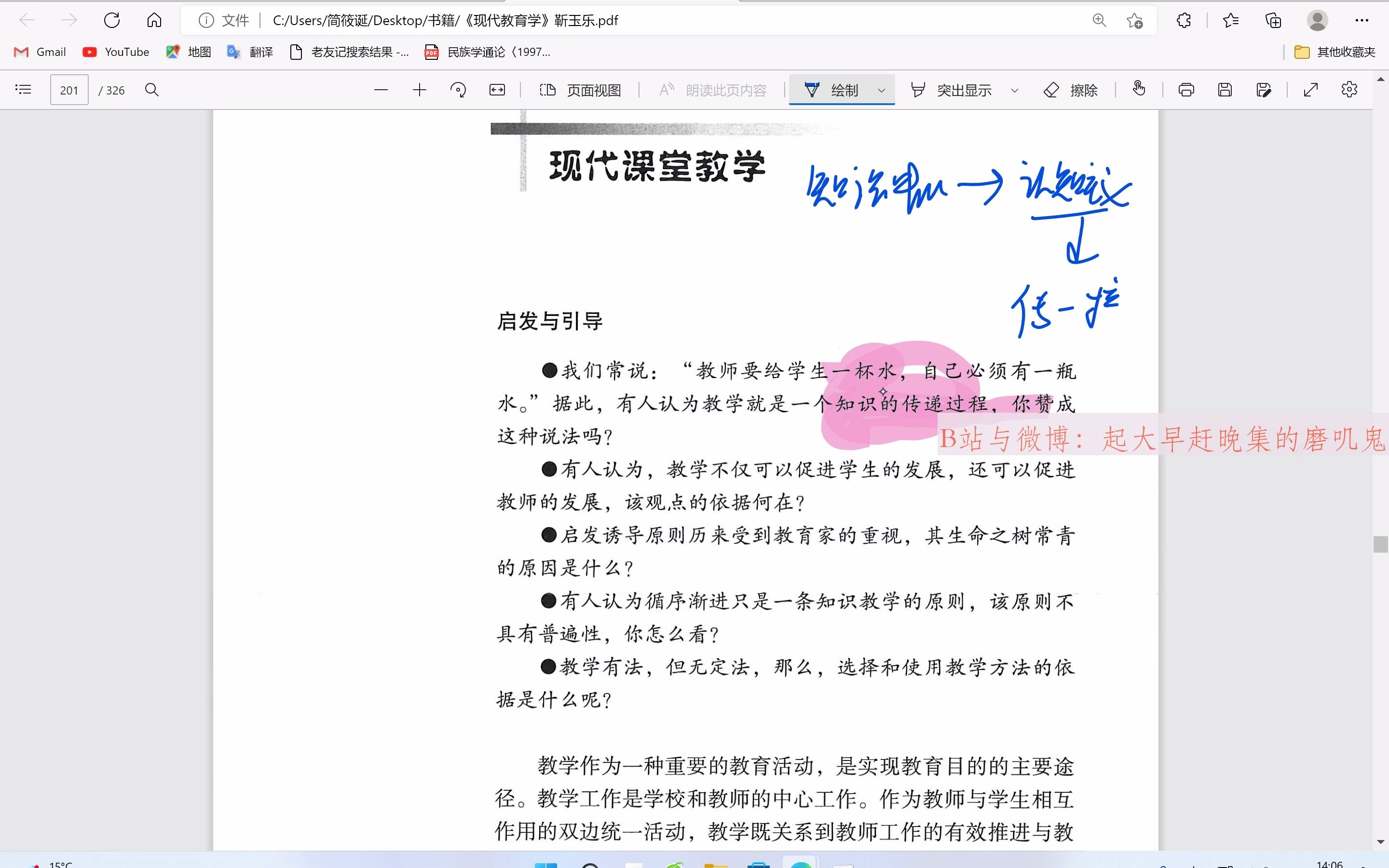Go to browser home page
The image size is (1389, 868).
click(x=154, y=21)
